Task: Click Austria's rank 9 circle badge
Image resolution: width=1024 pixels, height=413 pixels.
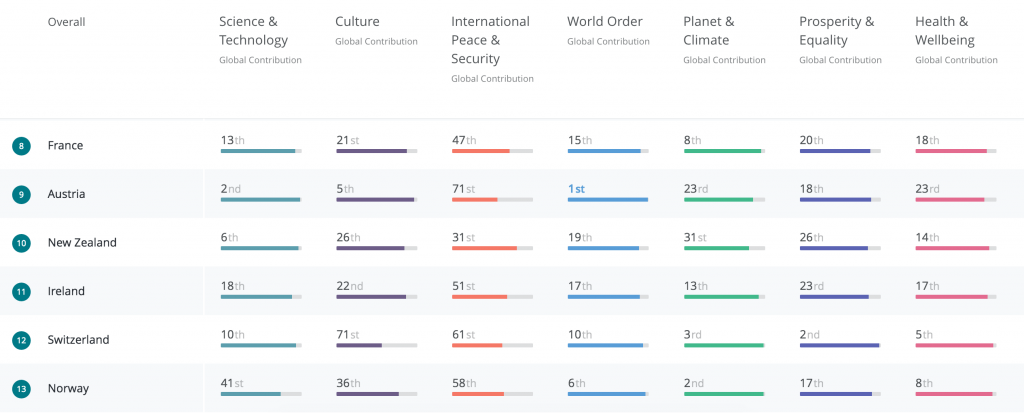Action: [22, 194]
